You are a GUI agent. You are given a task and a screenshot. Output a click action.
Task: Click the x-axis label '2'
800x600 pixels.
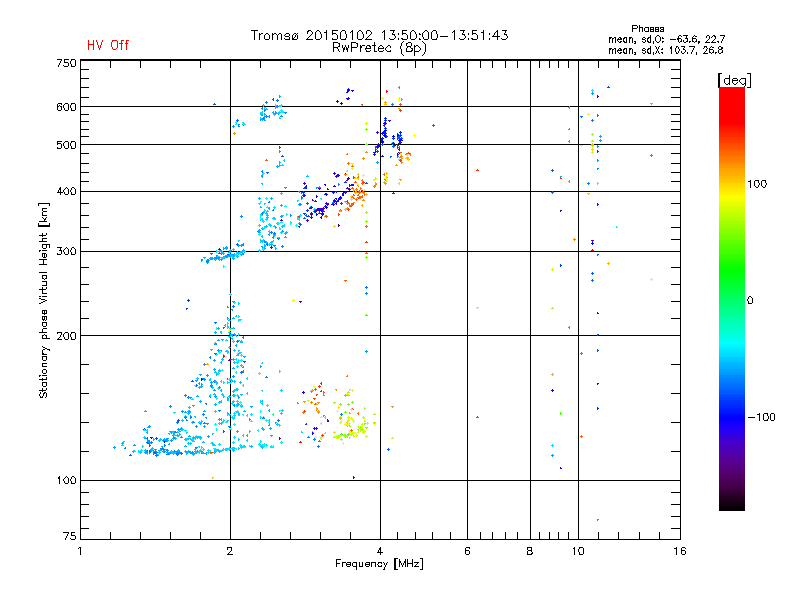[230, 551]
